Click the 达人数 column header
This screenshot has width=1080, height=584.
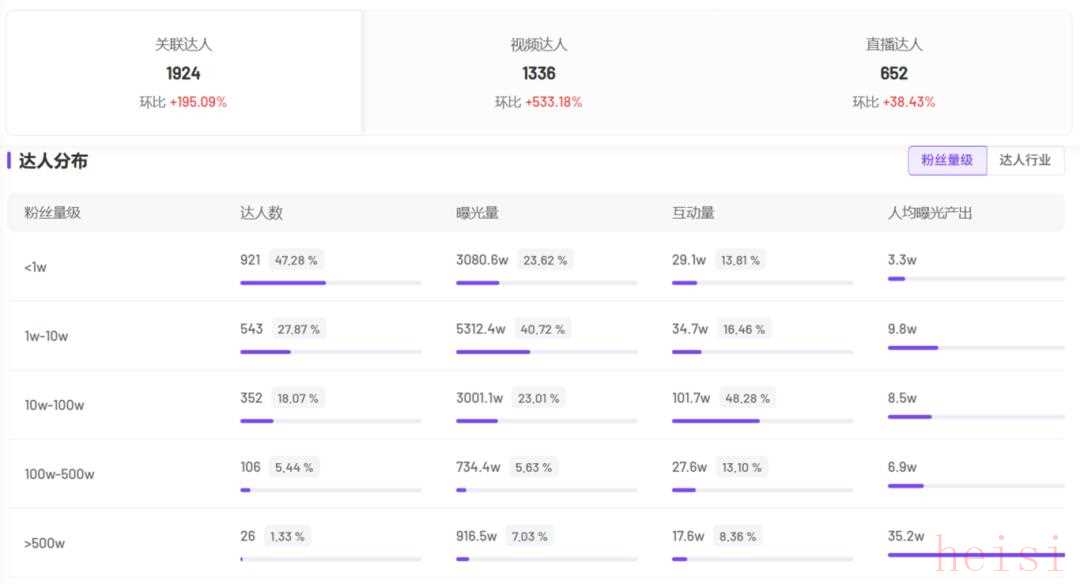tap(262, 213)
